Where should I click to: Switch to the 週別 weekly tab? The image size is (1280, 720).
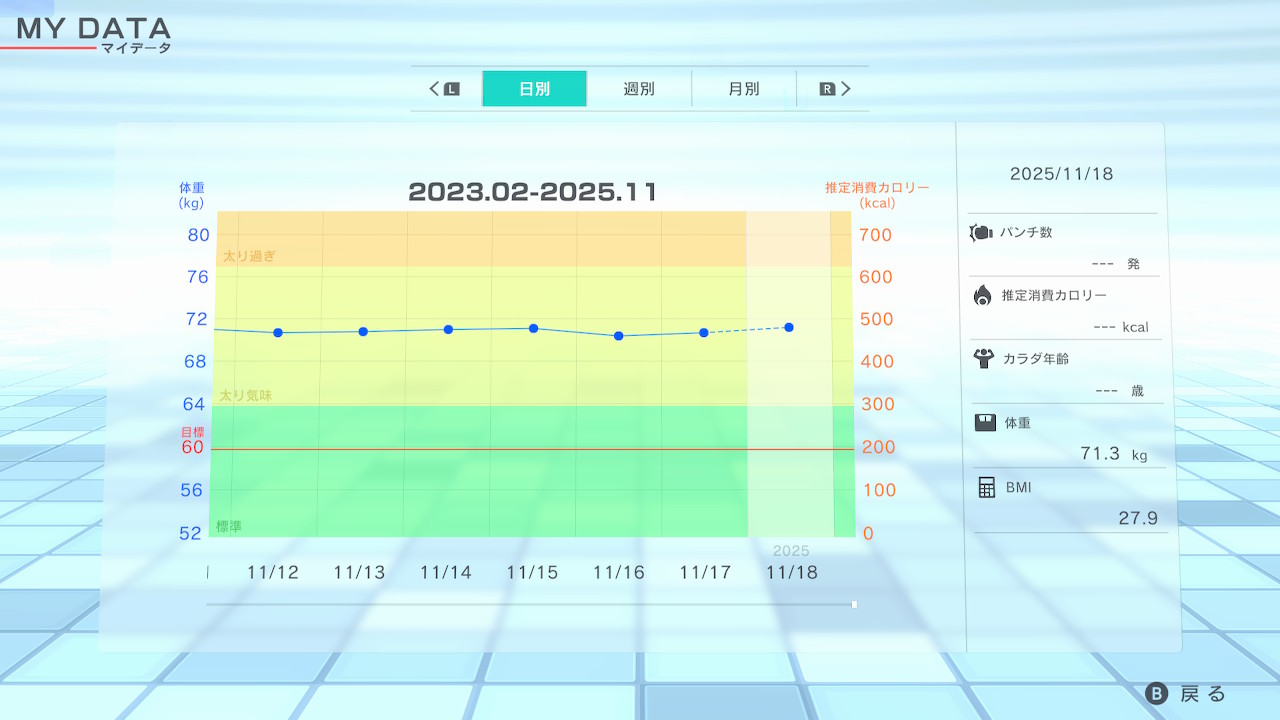[639, 89]
